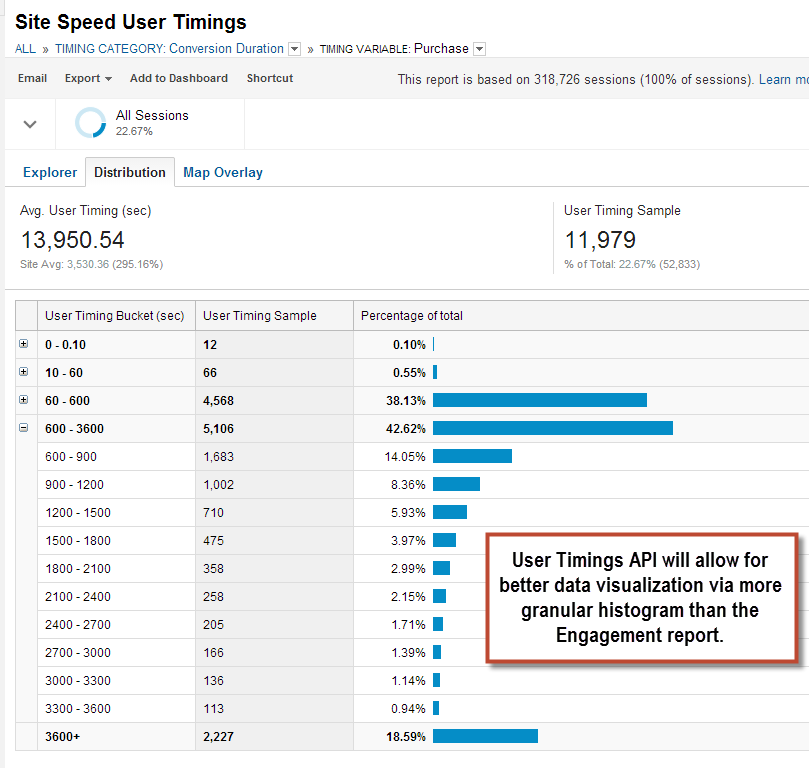Image resolution: width=809 pixels, height=768 pixels.
Task: Follow the ALL breadcrumb link
Action: pos(25,49)
